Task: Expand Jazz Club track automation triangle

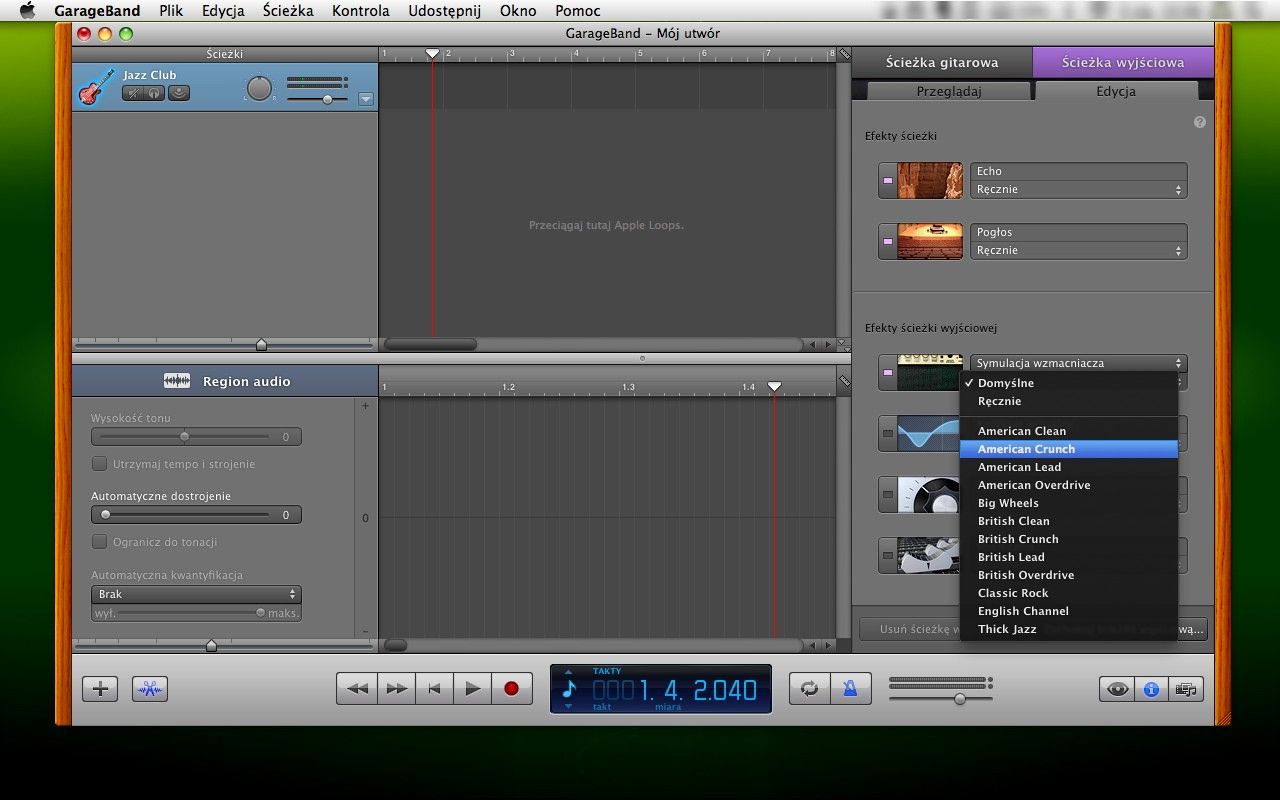Action: pos(365,99)
